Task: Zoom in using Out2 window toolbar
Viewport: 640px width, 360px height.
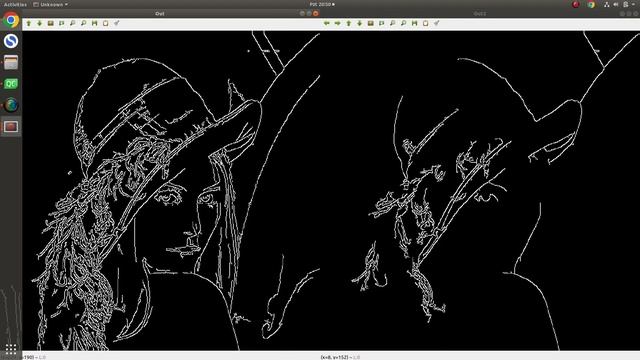Action: point(393,23)
